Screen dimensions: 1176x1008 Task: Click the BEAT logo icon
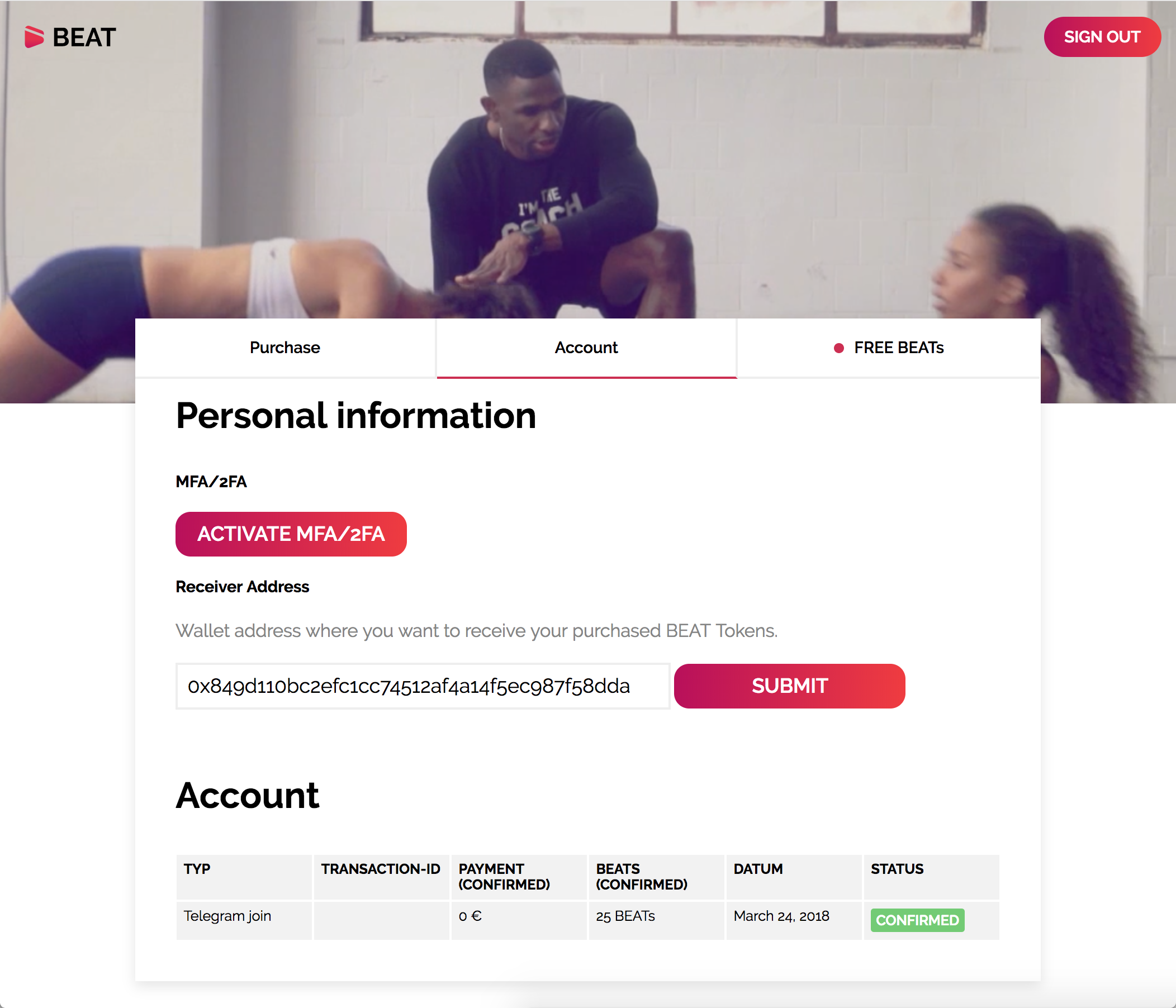[x=34, y=37]
